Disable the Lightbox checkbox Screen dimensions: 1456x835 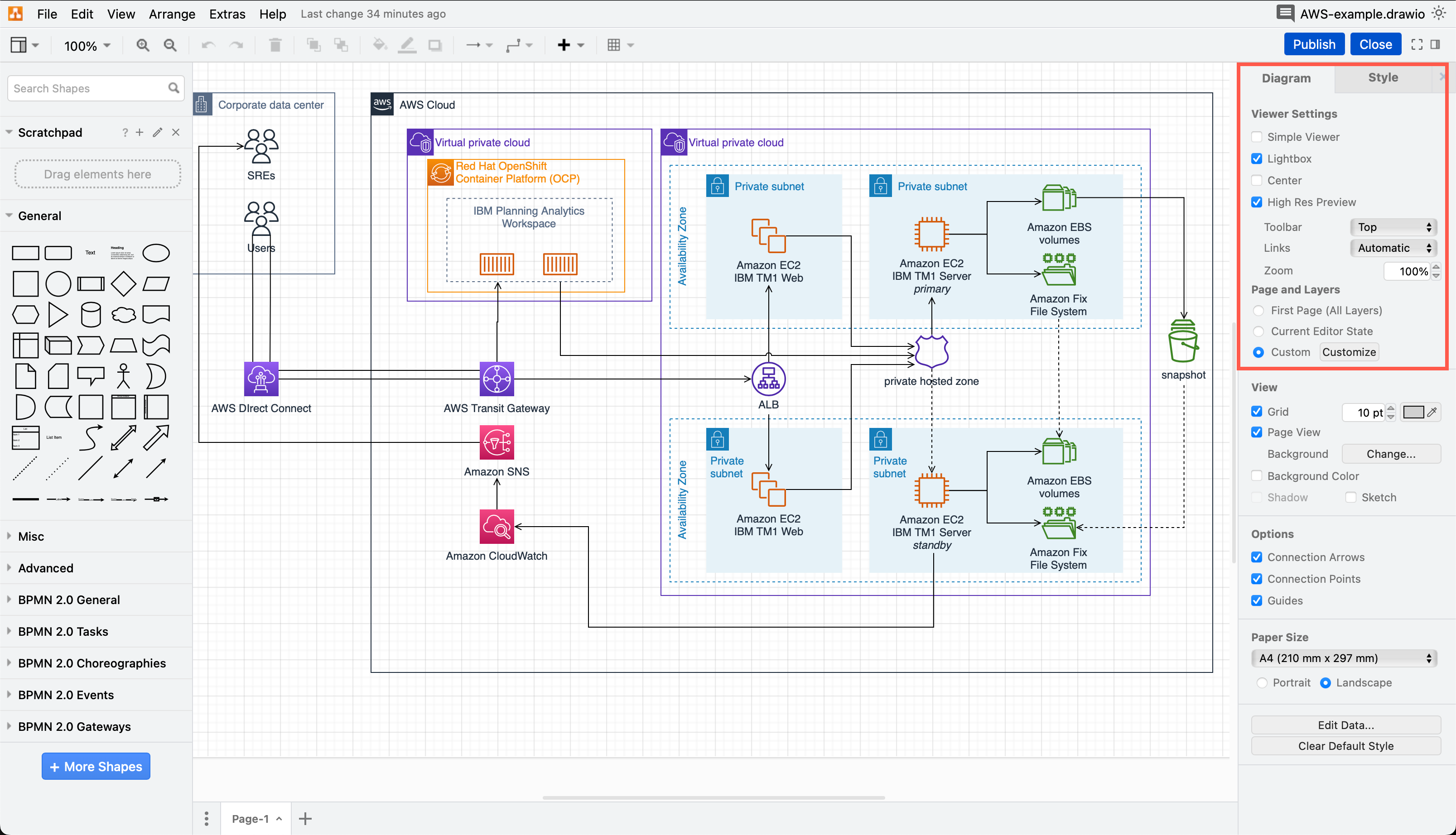pyautogui.click(x=1257, y=158)
